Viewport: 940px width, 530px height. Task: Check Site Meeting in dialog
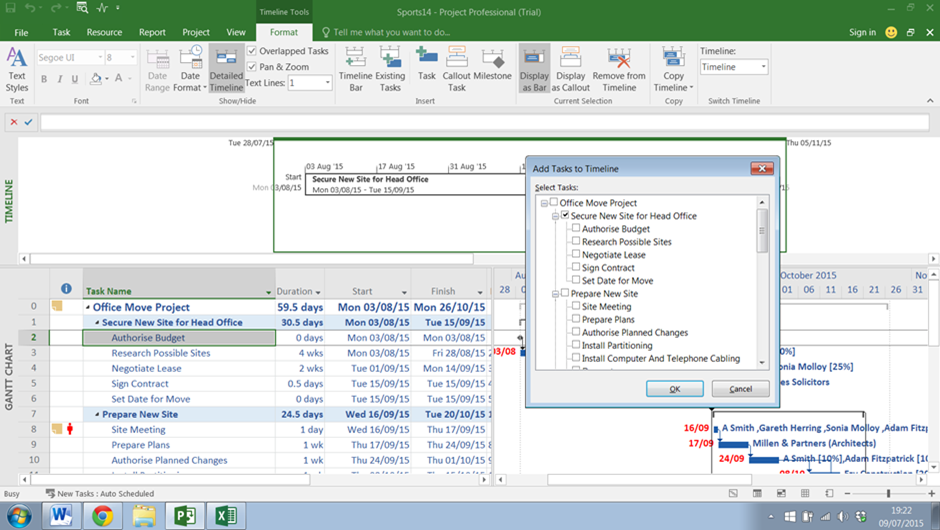(x=576, y=305)
